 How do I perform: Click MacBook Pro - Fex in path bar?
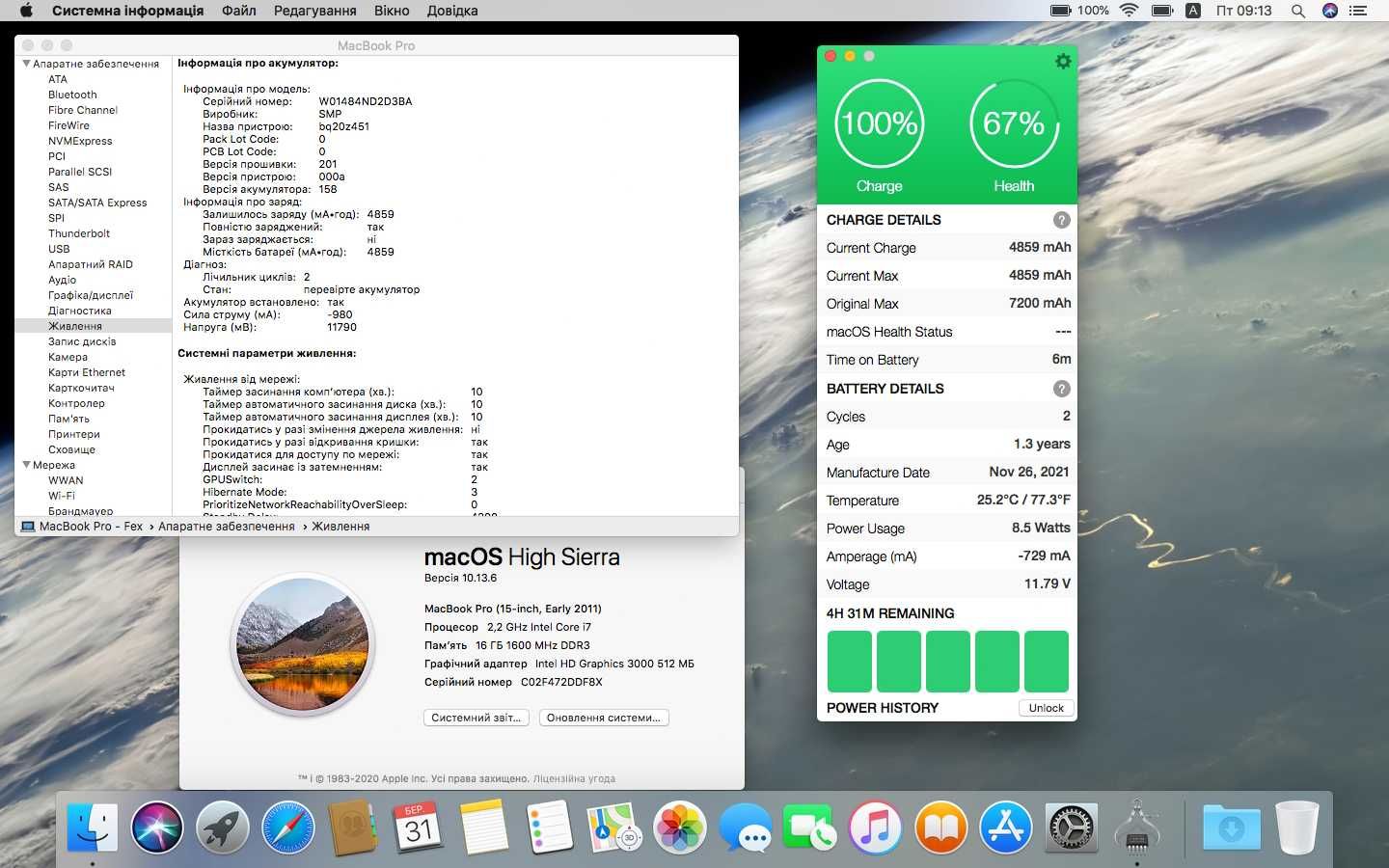(x=81, y=527)
